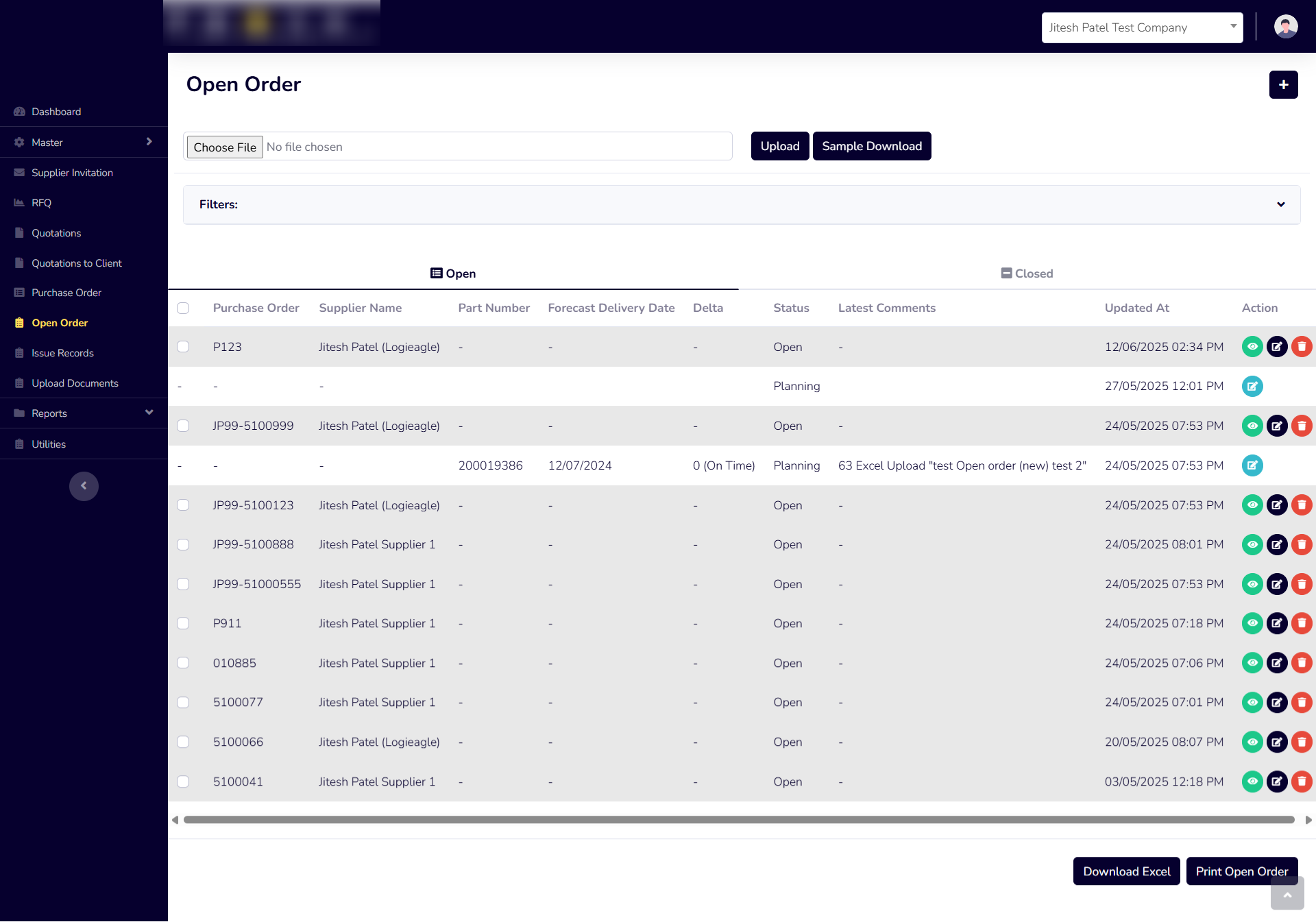Click the Choose File button

click(225, 147)
